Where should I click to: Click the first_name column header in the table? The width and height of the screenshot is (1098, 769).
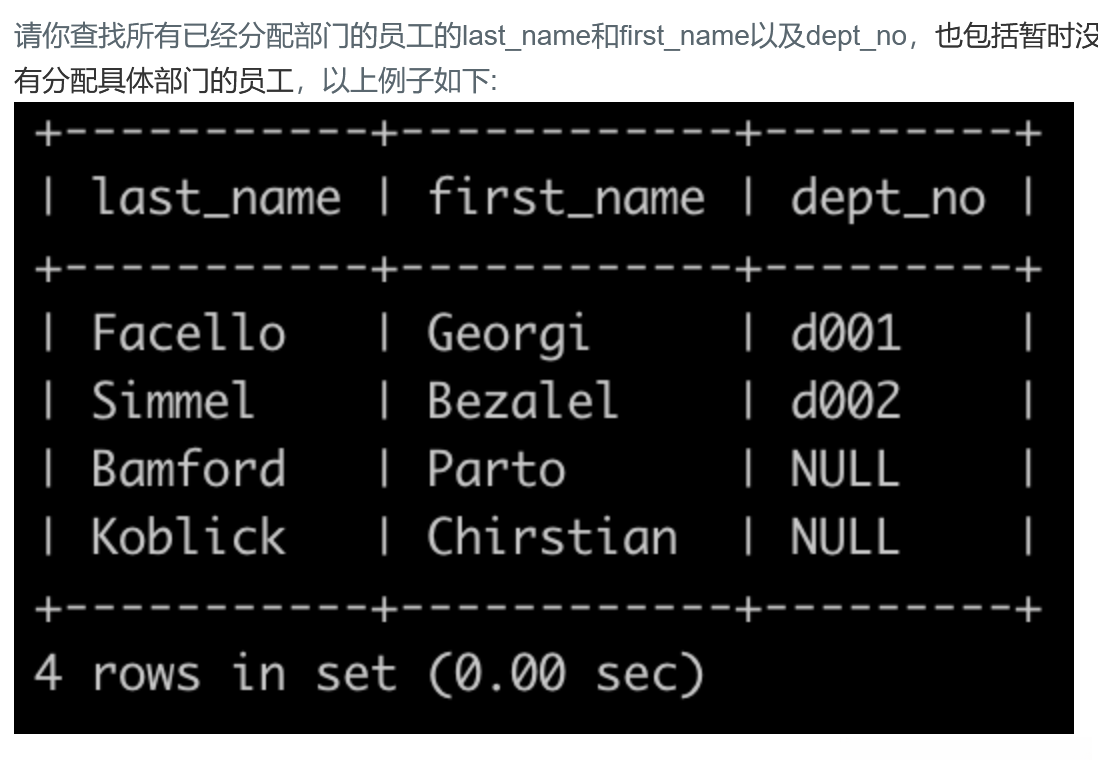click(x=566, y=197)
